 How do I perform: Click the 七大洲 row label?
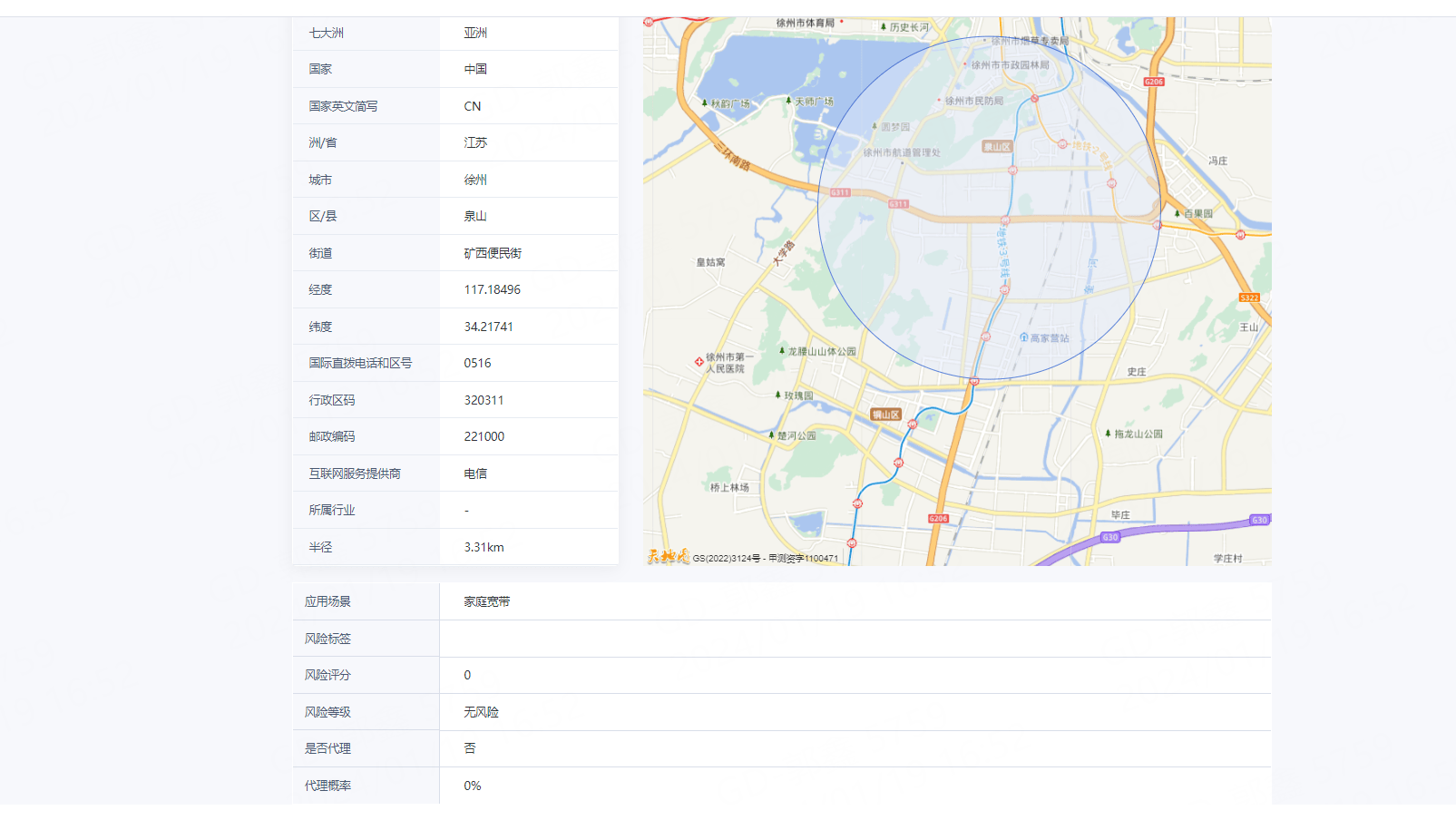coord(327,33)
